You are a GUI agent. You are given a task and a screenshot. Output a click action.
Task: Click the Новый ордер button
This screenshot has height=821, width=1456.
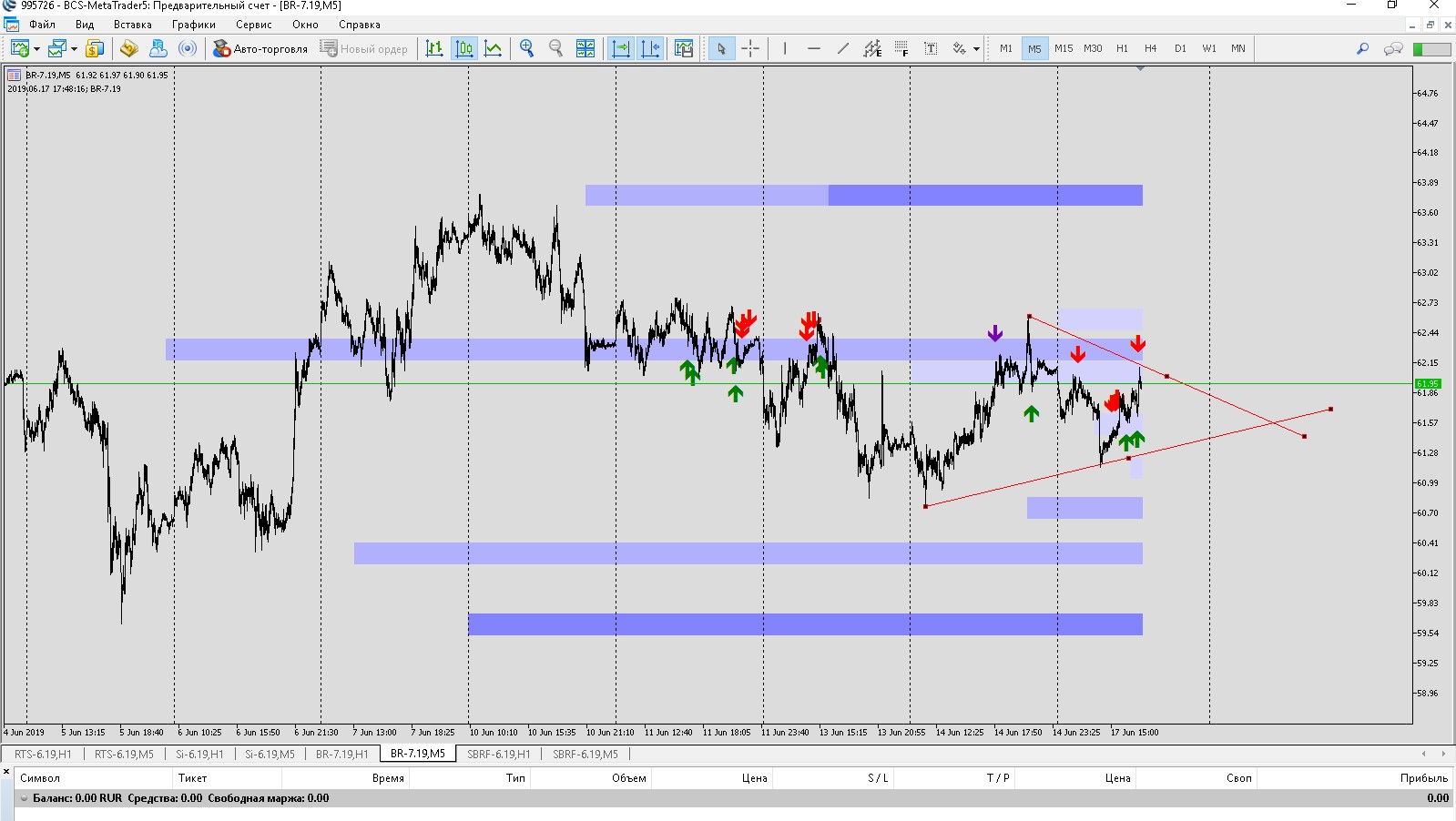click(x=363, y=48)
